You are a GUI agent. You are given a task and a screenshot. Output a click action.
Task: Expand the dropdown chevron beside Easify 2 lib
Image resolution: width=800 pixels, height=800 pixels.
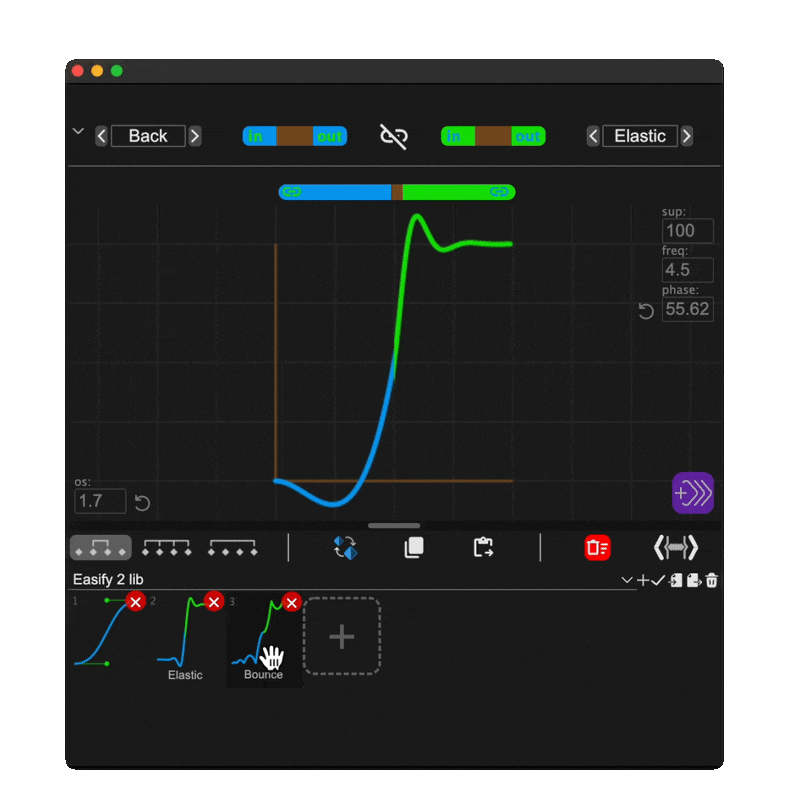626,580
